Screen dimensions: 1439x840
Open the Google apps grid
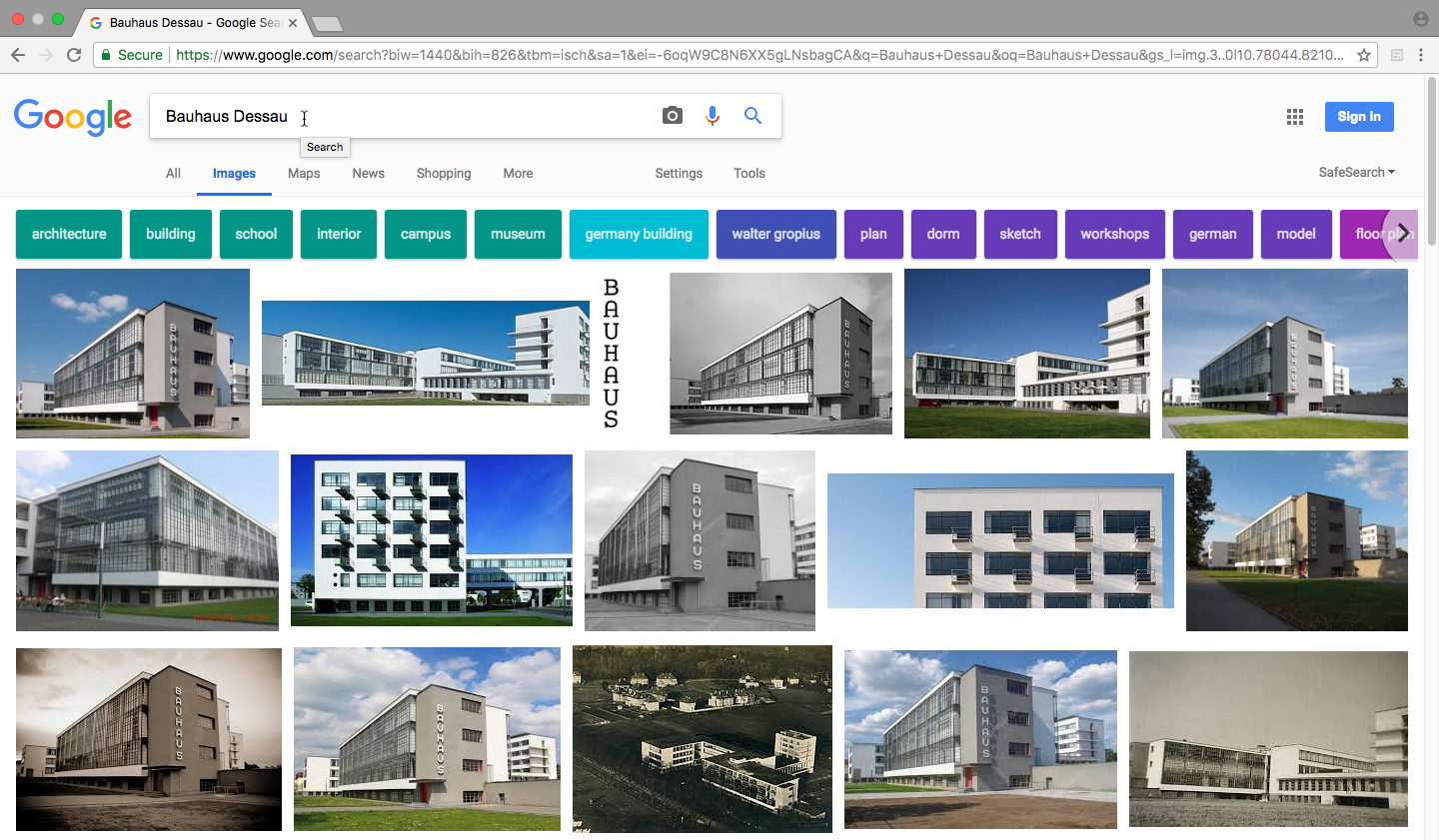1295,117
